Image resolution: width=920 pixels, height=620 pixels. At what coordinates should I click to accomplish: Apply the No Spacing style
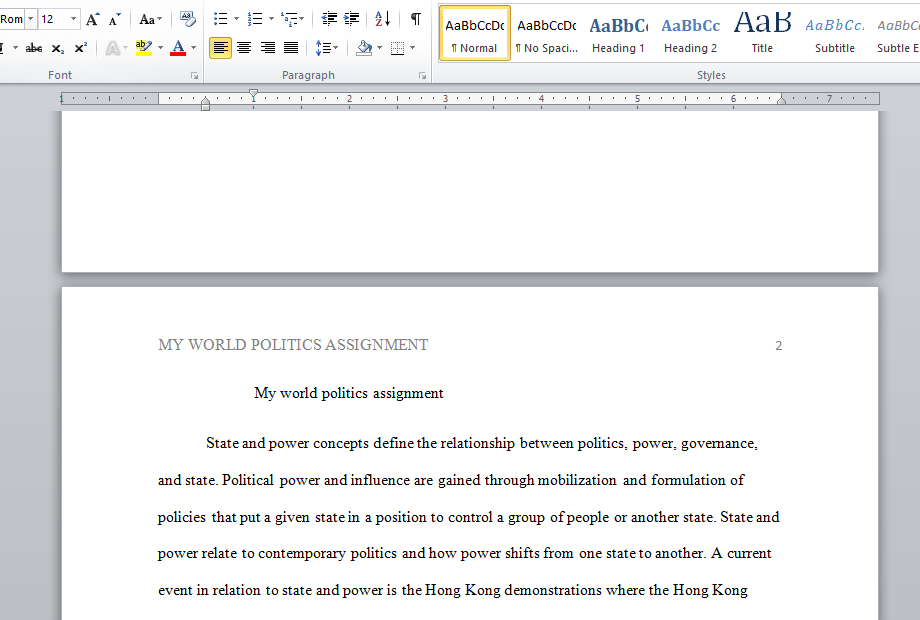[547, 33]
